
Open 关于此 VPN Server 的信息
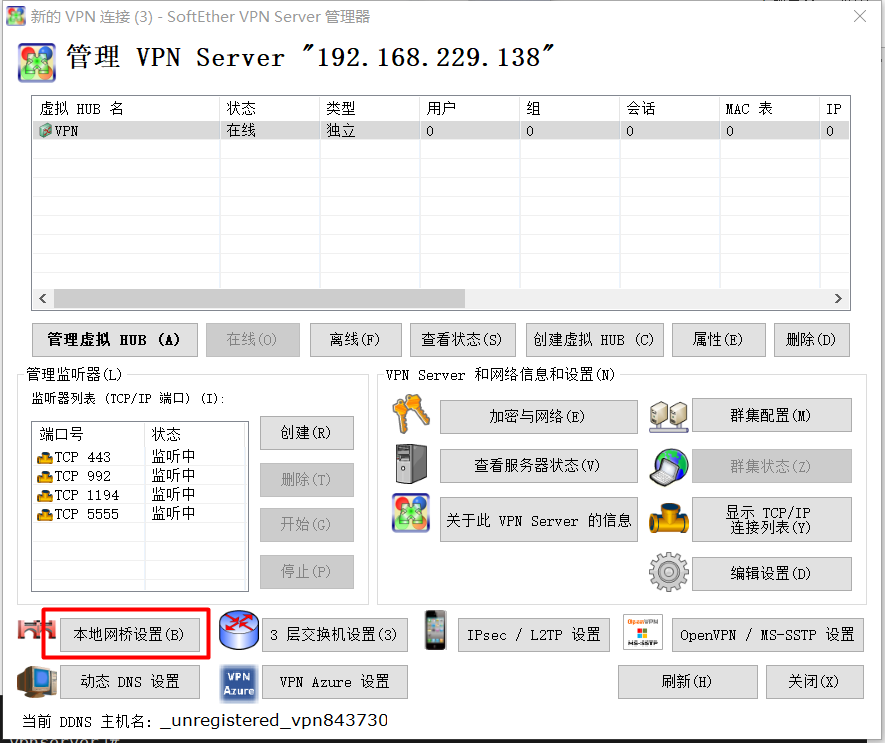538,519
